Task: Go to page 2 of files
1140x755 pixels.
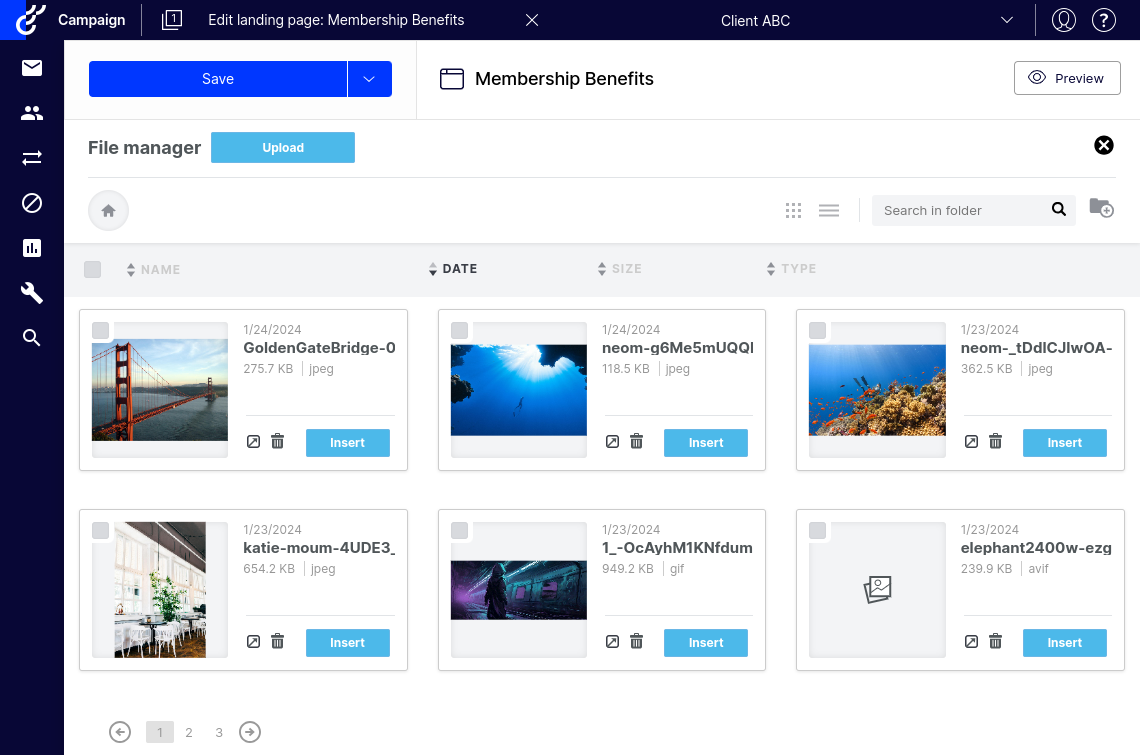Action: (x=189, y=733)
